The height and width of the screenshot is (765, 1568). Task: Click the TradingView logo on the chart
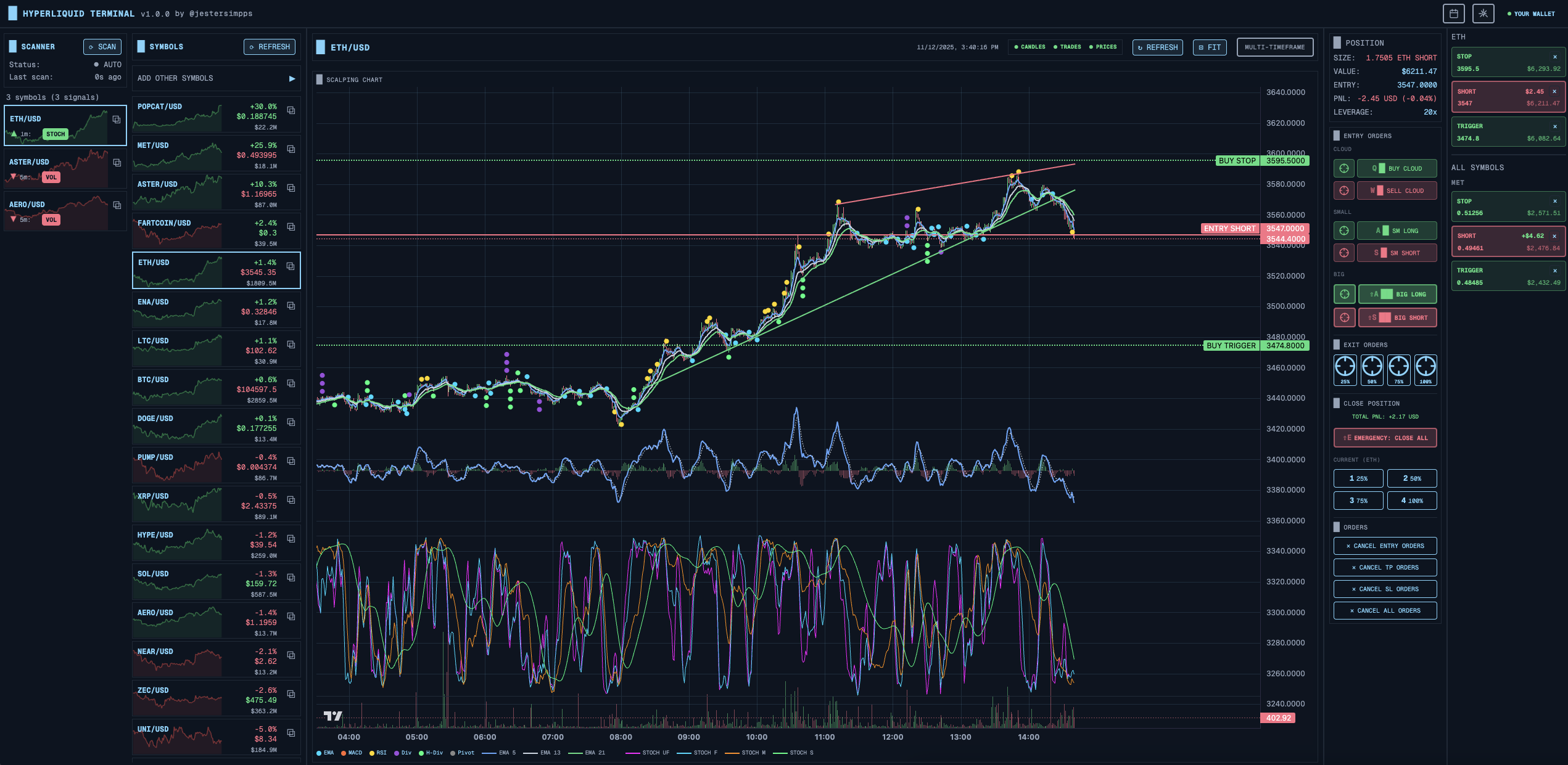coord(332,716)
